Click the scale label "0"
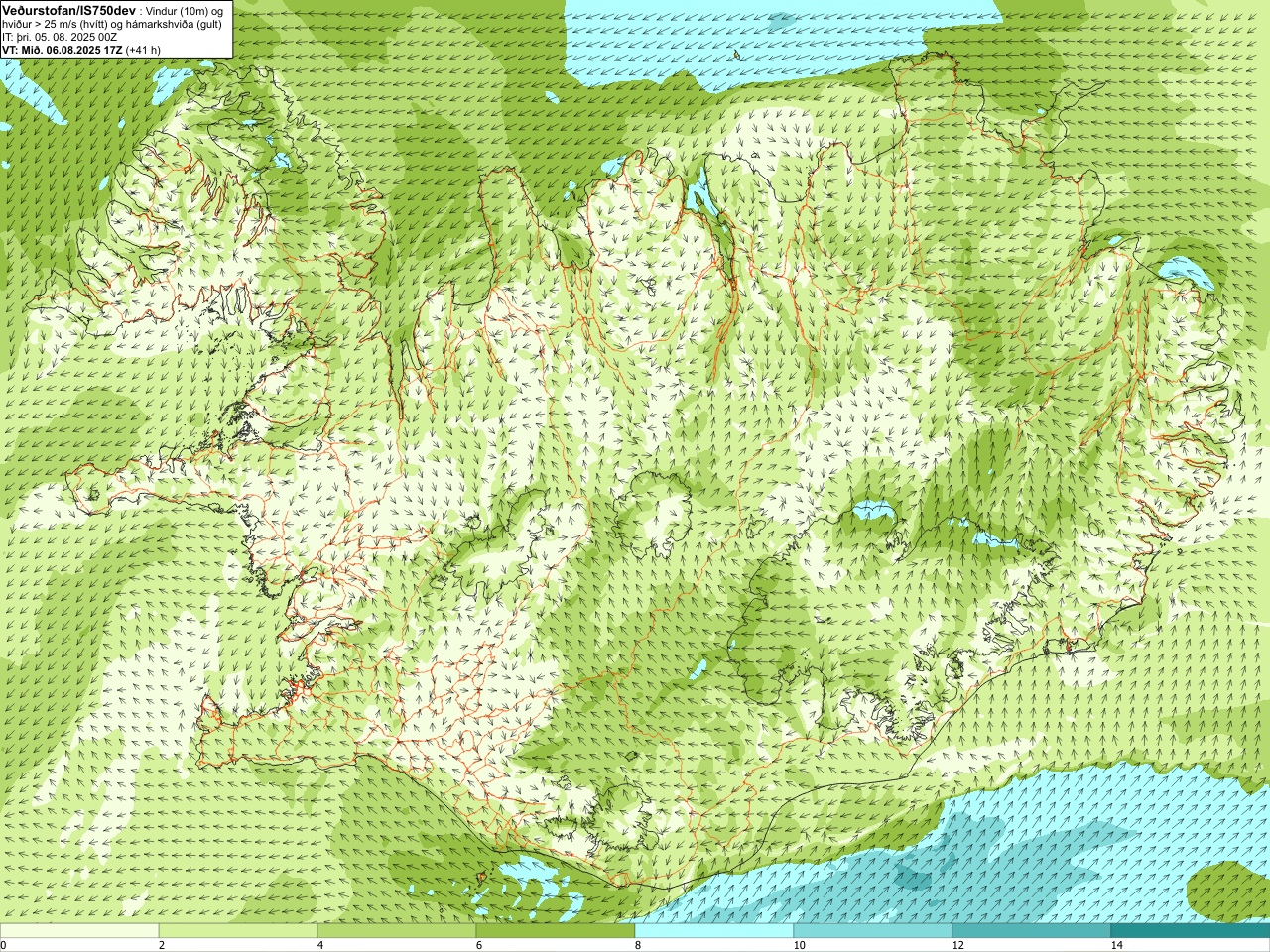Screen dimensions: 1270x952 tap(3, 945)
